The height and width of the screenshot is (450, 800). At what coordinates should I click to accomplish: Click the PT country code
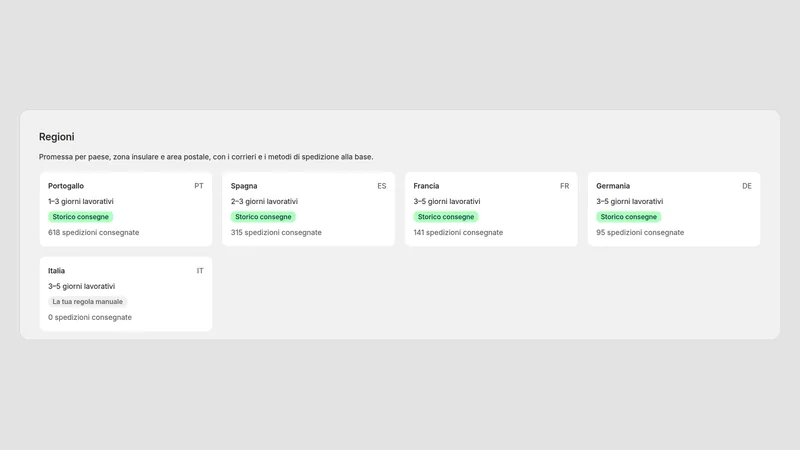click(x=198, y=186)
